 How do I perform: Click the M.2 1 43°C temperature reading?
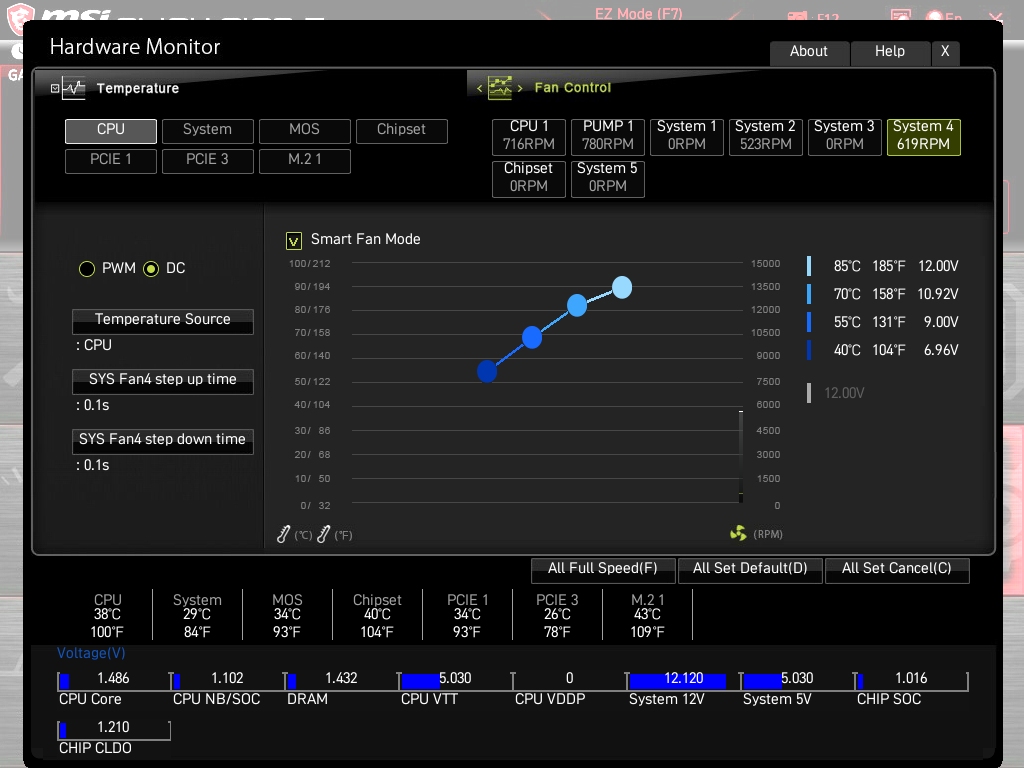[x=647, y=615]
